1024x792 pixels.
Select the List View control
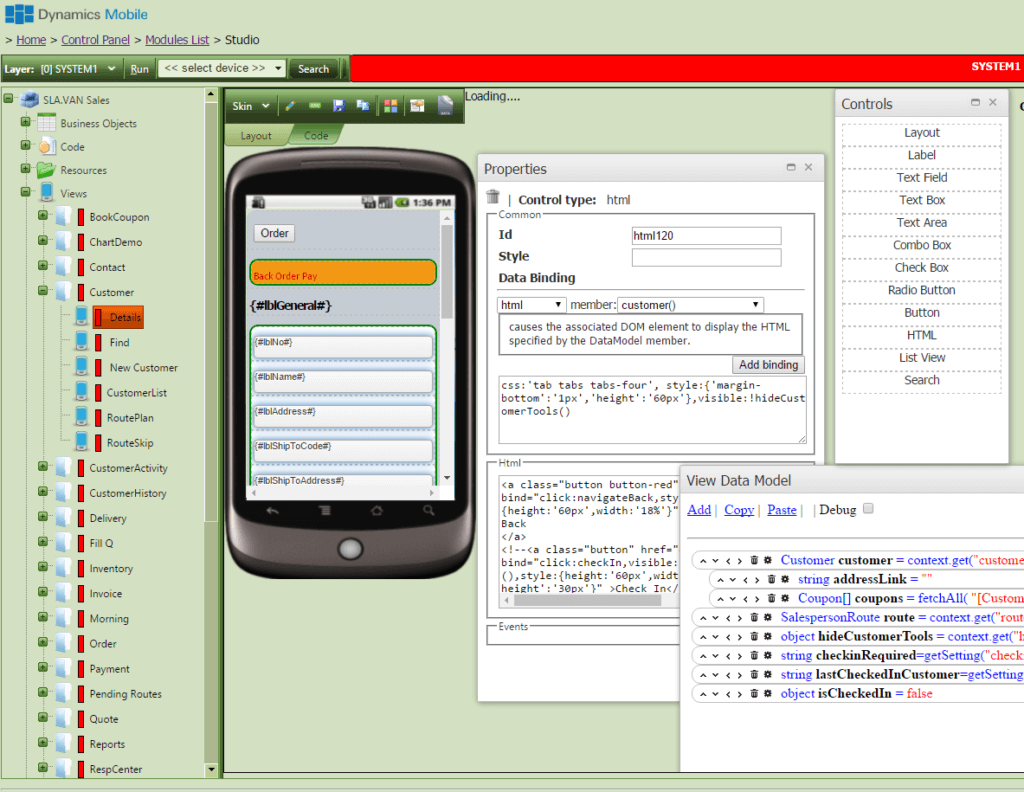click(x=921, y=358)
